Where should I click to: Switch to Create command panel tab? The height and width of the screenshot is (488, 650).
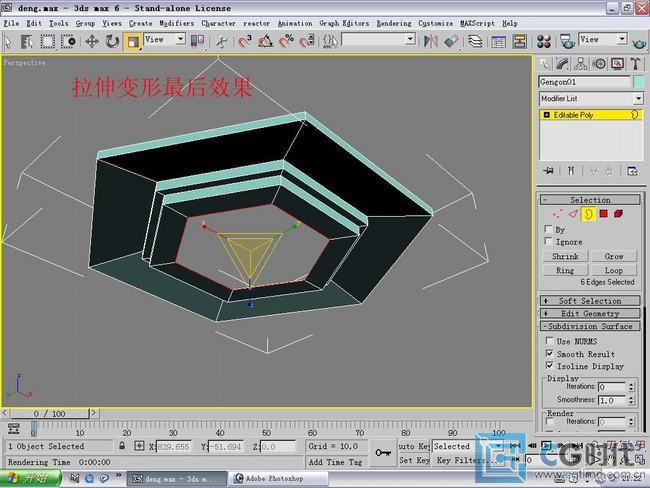[544, 64]
